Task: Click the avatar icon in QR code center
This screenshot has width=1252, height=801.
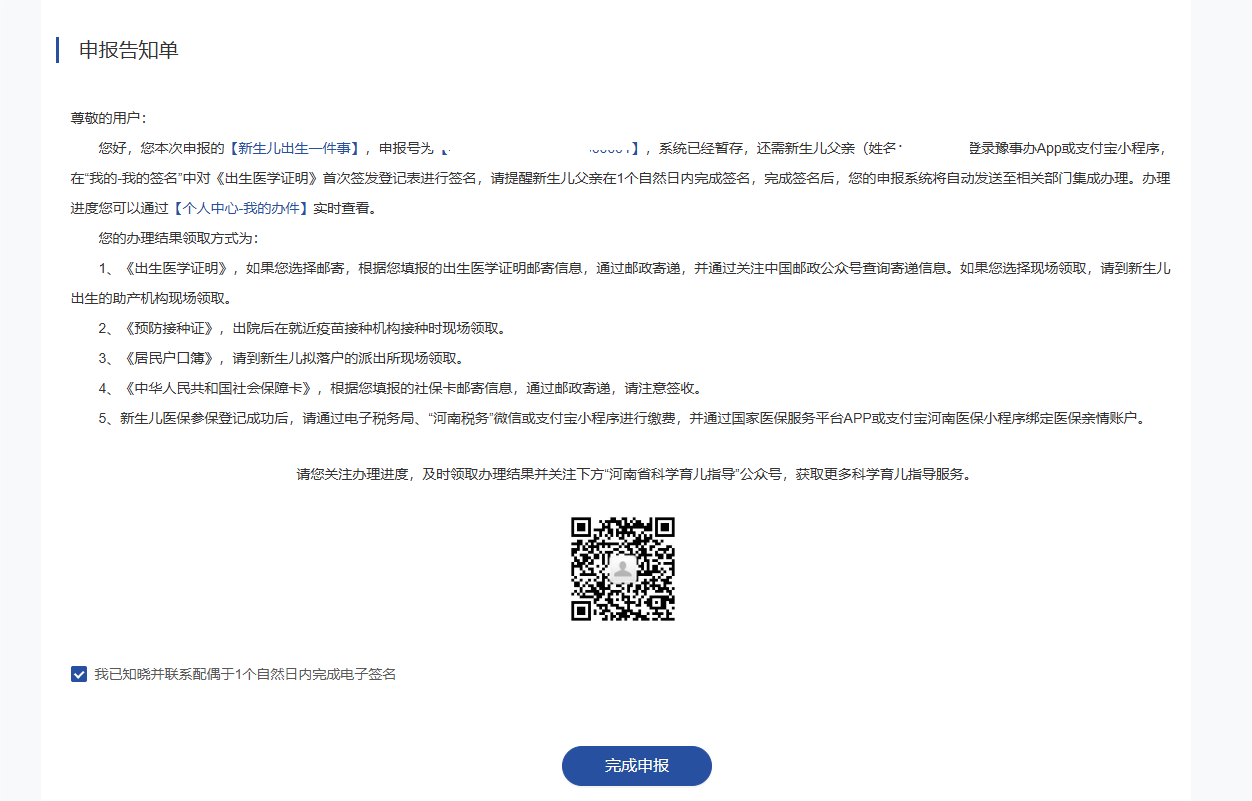Action: (x=623, y=569)
